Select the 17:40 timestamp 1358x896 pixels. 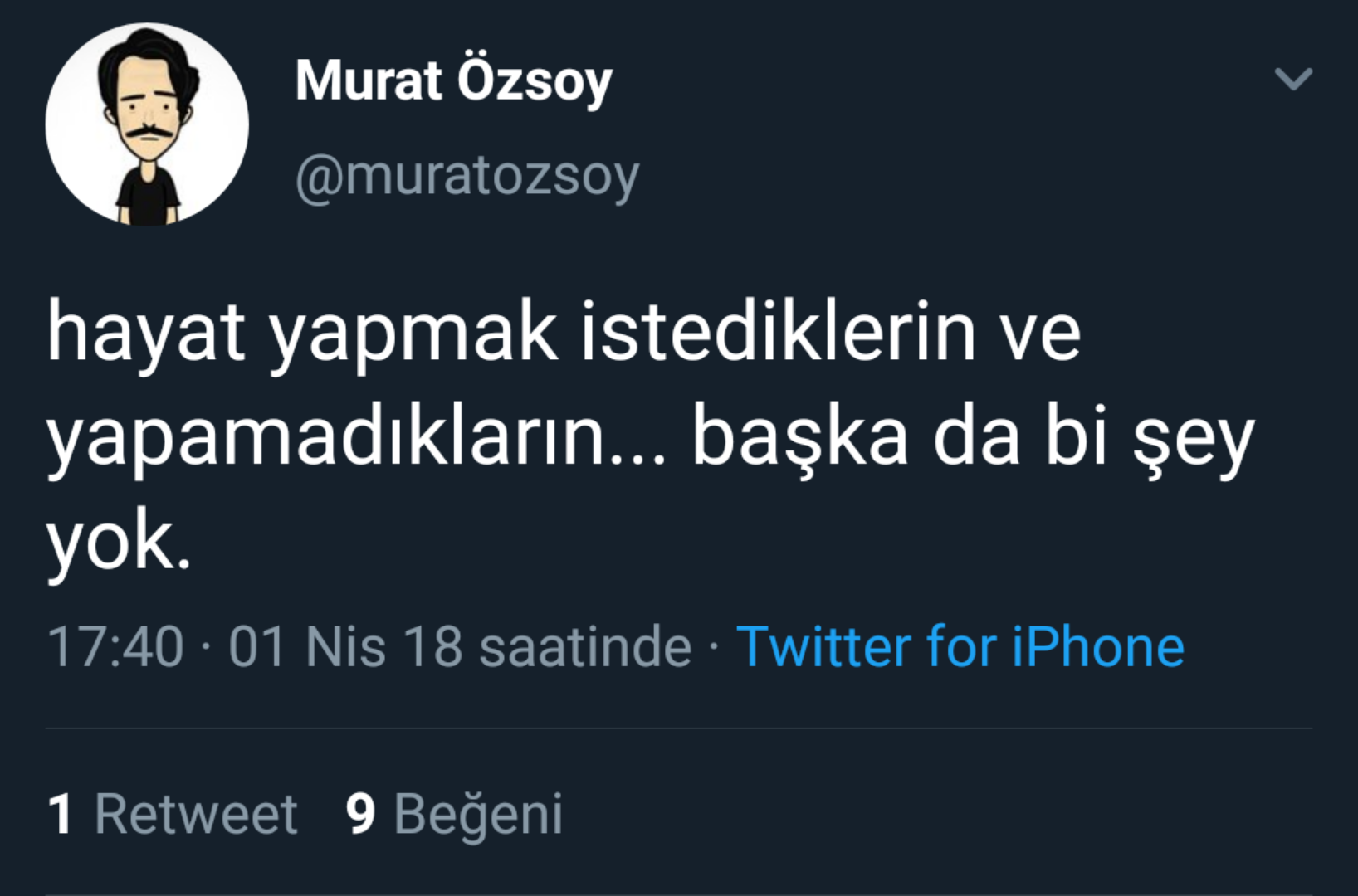(x=115, y=646)
